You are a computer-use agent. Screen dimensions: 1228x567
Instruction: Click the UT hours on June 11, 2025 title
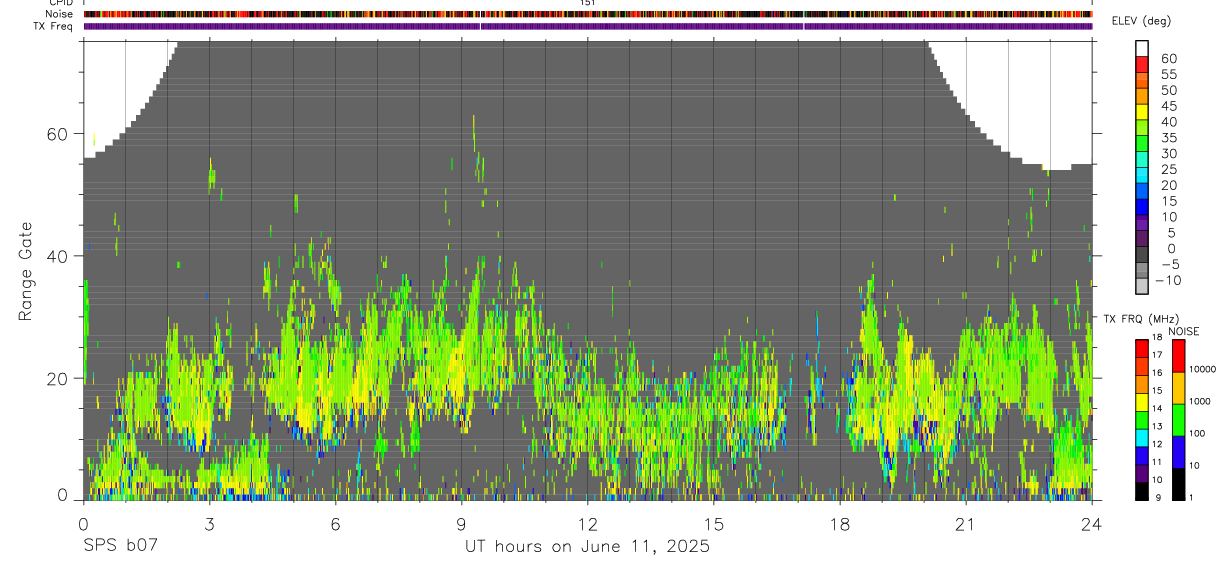pyautogui.click(x=587, y=547)
